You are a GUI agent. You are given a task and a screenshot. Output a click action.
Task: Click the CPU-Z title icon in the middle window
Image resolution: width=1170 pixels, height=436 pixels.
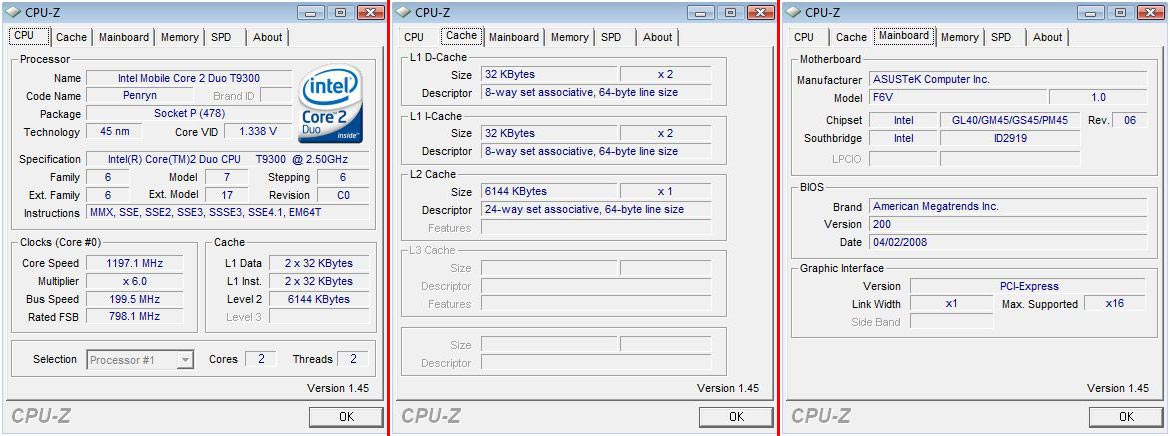coord(402,12)
